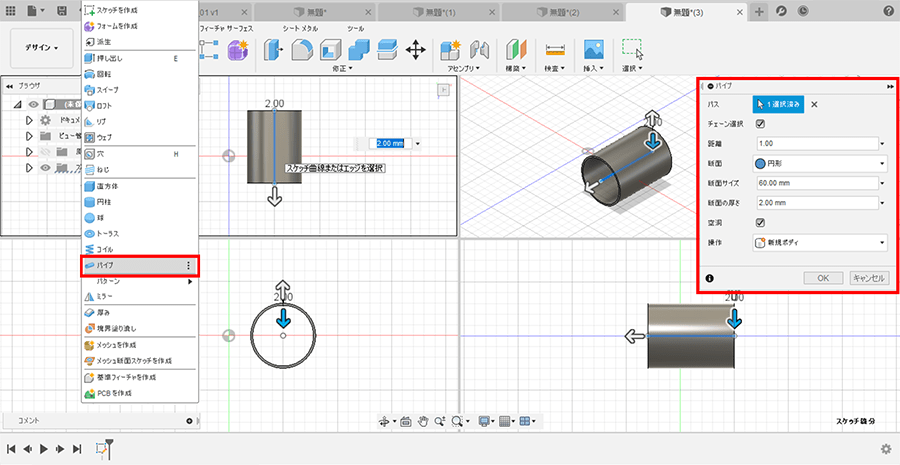Click the Press Pull modify icon

(274, 50)
